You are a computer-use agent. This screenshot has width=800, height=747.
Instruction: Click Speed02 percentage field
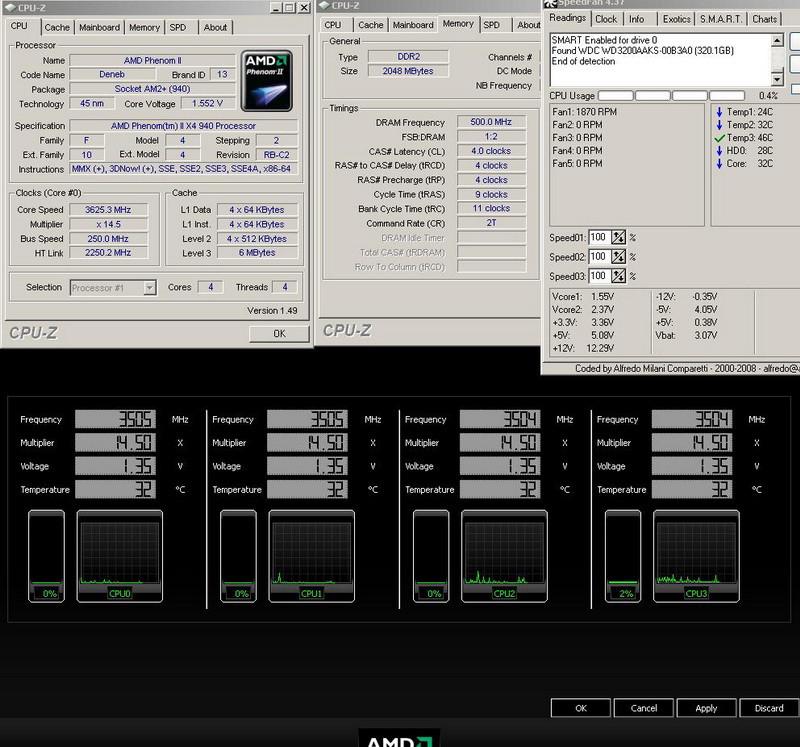599,257
